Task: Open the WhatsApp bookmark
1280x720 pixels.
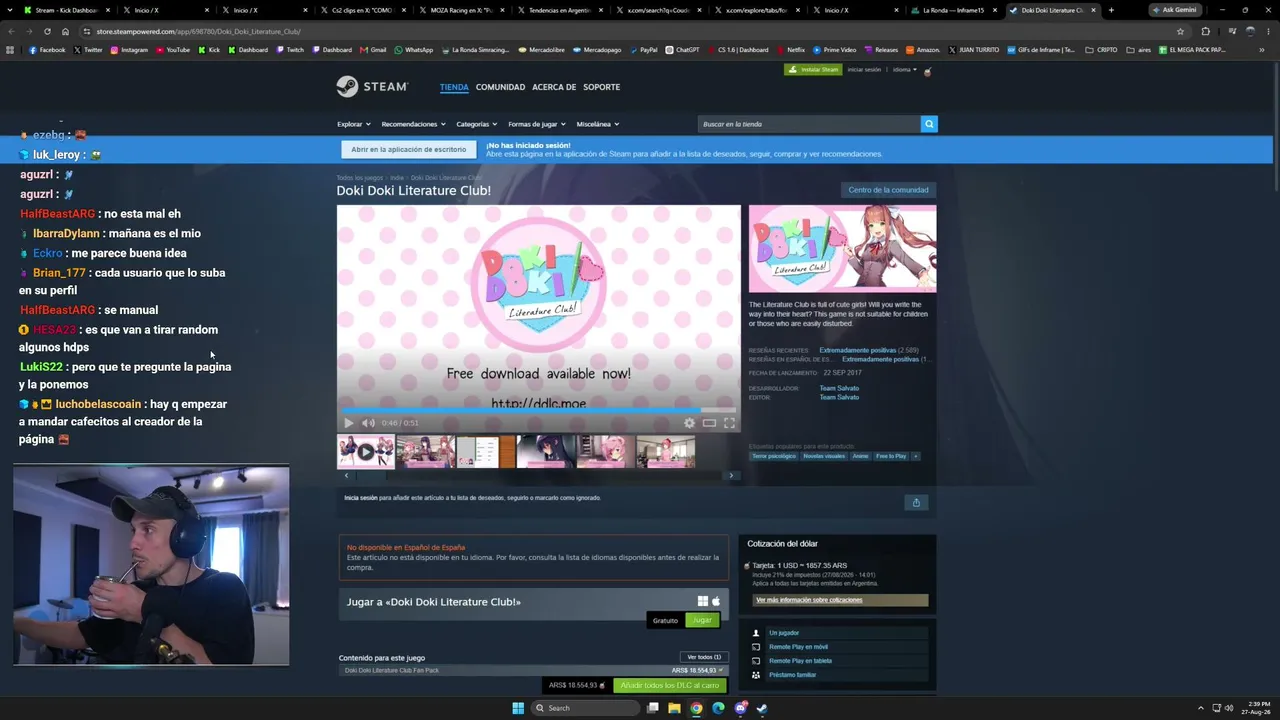Action: tap(414, 49)
